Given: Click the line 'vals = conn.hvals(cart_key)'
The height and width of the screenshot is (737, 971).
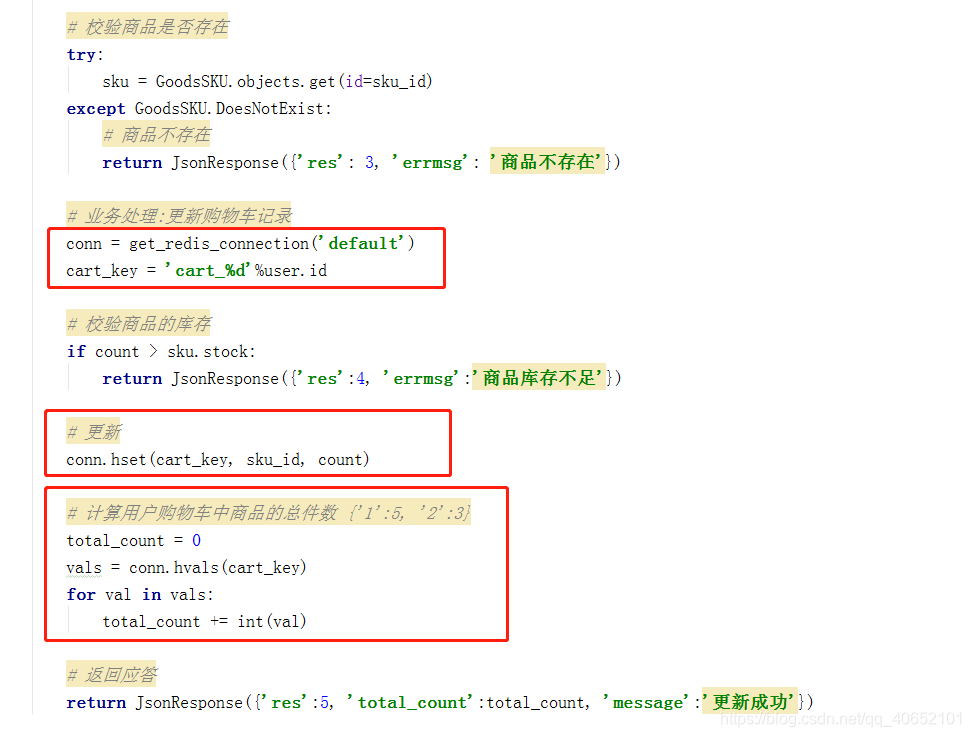Looking at the screenshot, I should pos(186,567).
